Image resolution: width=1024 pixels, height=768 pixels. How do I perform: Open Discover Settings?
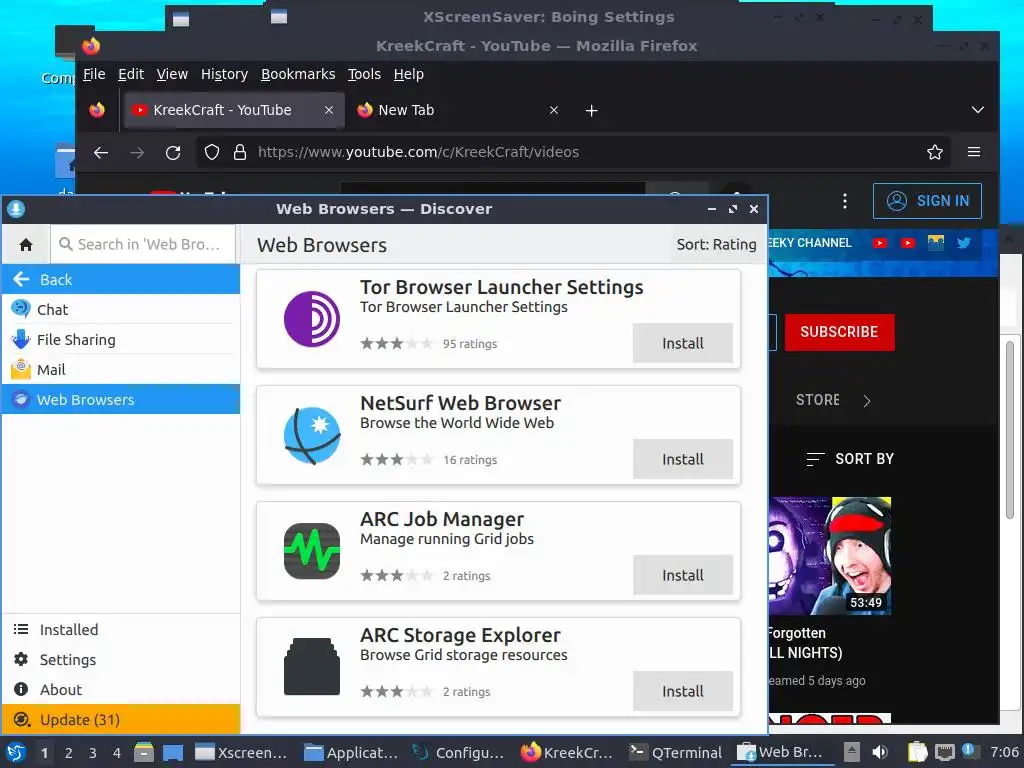(121, 660)
